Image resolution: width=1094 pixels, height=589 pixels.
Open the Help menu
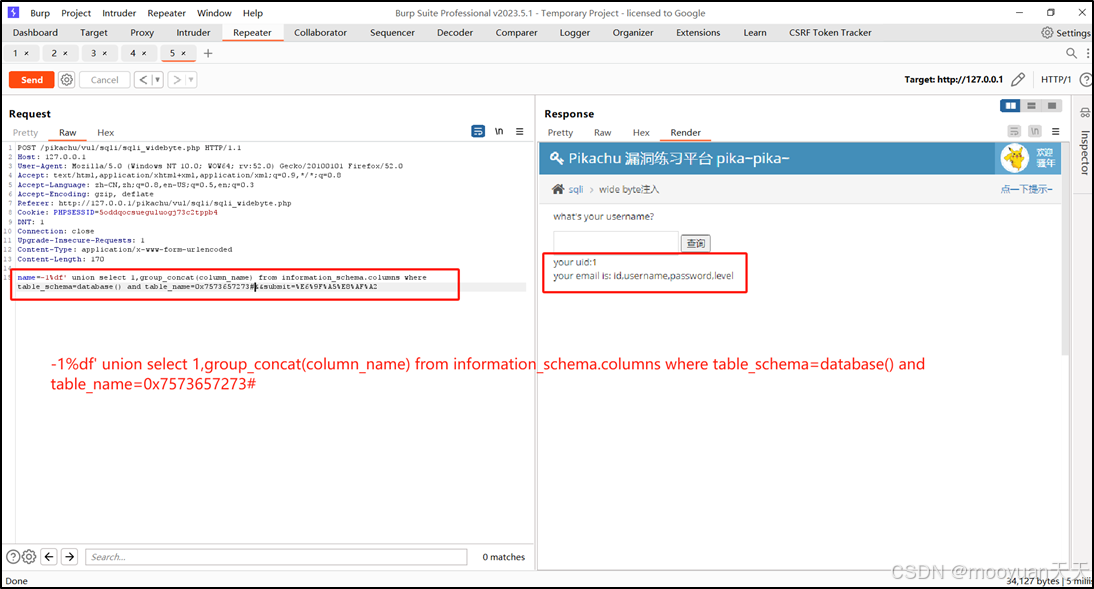pyautogui.click(x=253, y=13)
